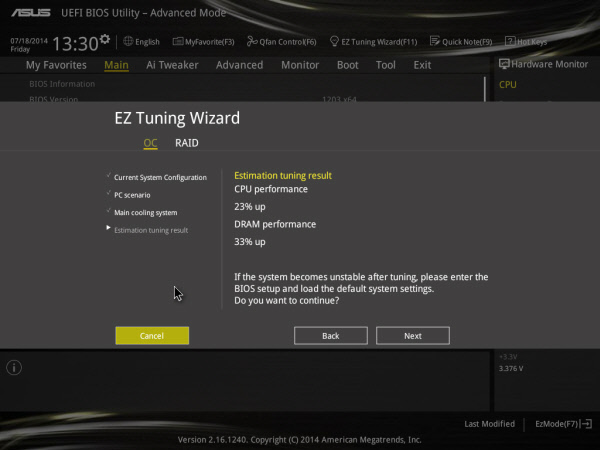Change language via English label
The image size is (600, 450).
click(x=147, y=42)
